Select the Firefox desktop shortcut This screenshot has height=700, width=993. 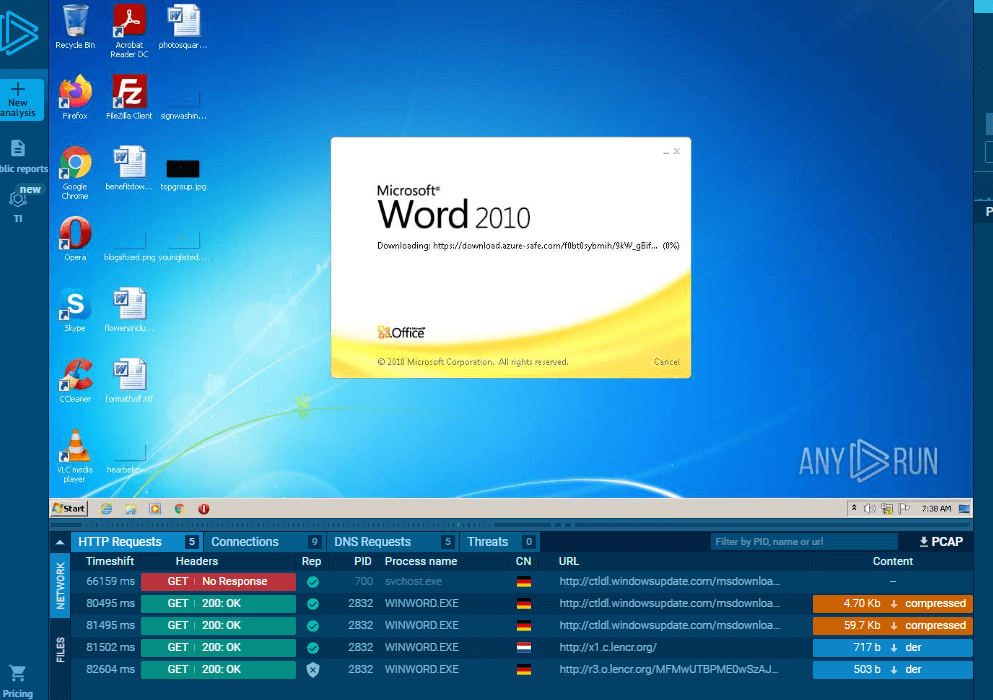75,97
